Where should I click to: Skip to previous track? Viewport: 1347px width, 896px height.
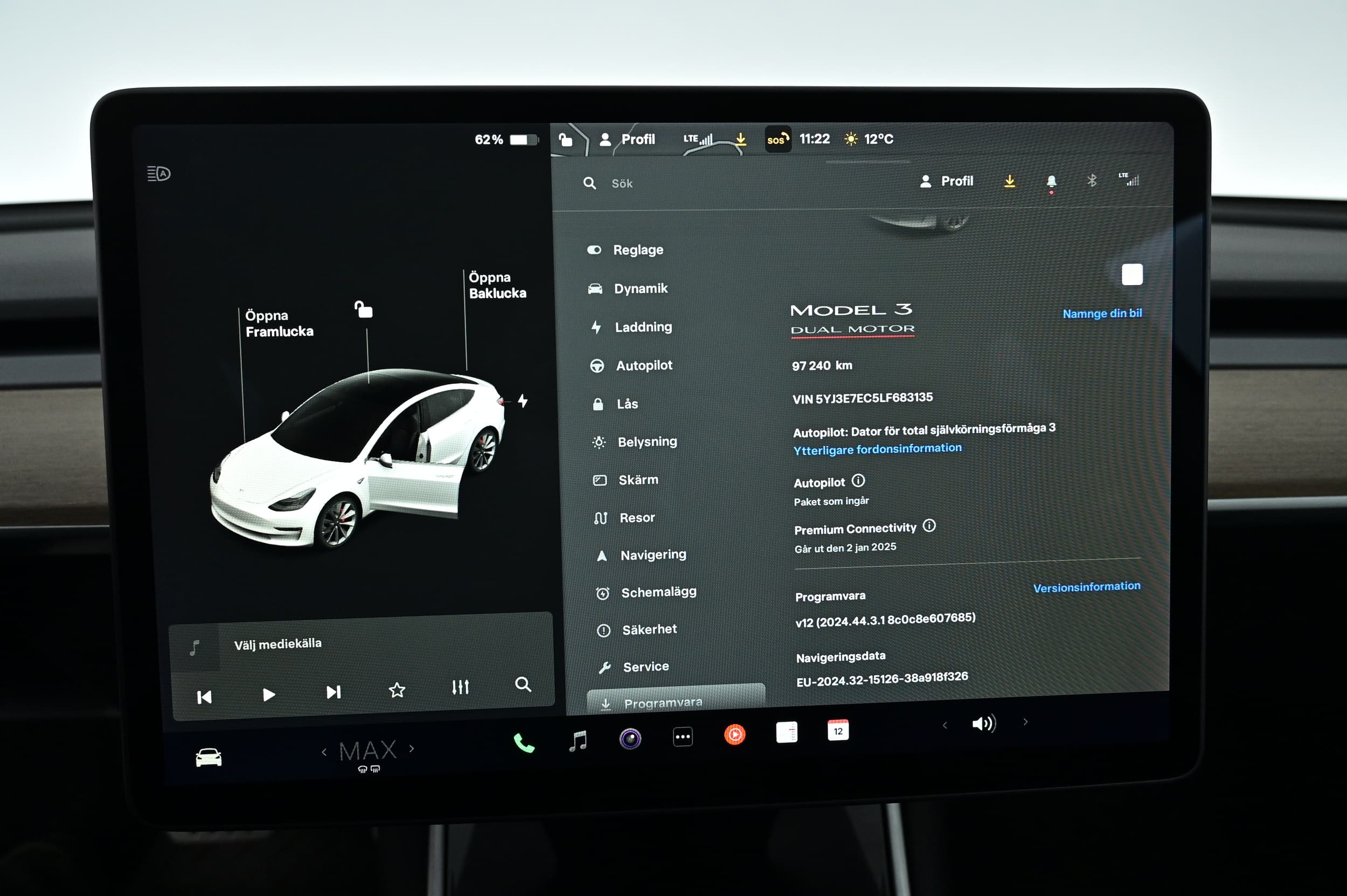[x=204, y=697]
